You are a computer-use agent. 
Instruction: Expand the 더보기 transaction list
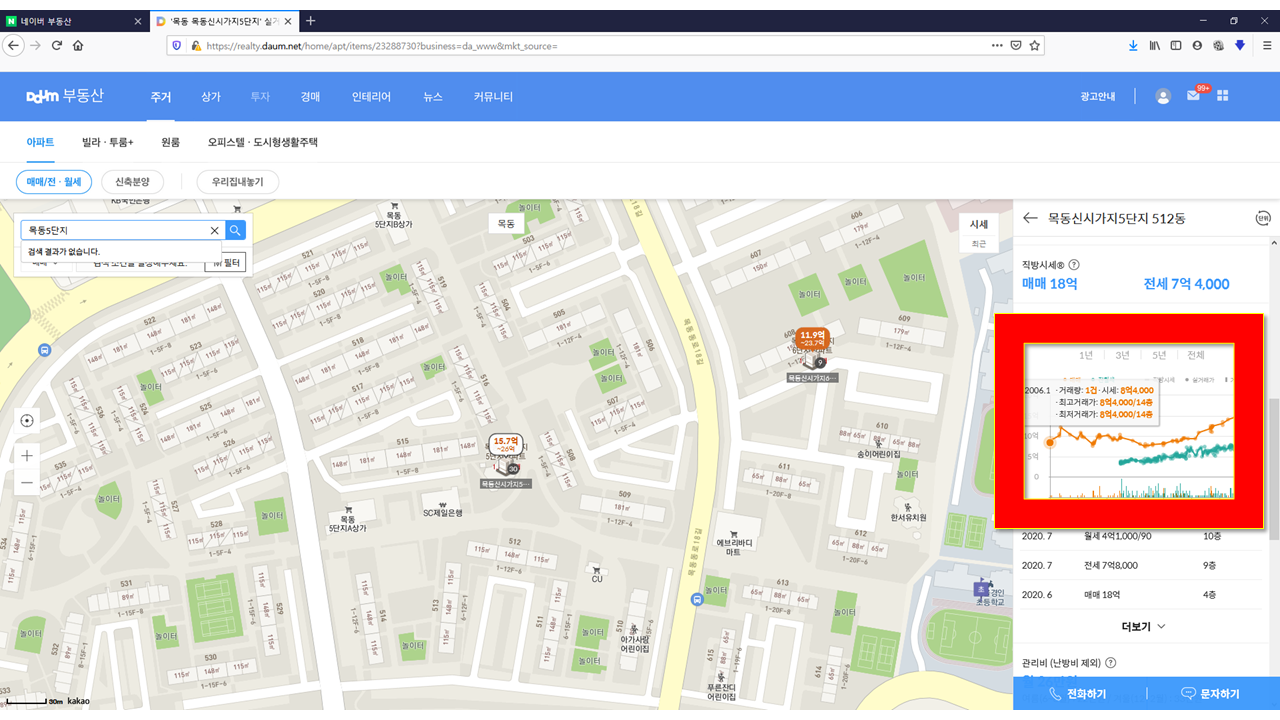[x=1143, y=626]
